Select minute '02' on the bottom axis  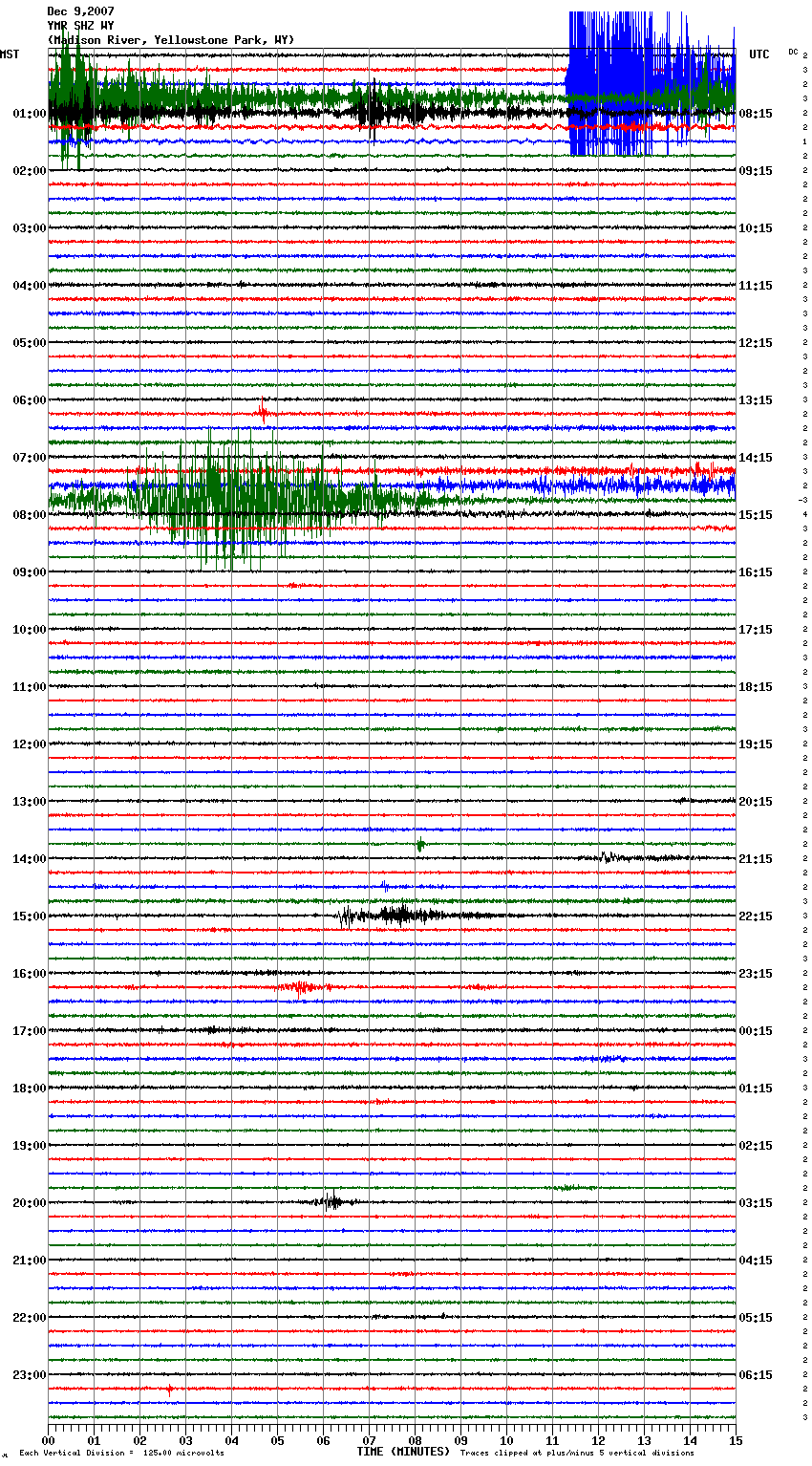pos(139,1440)
